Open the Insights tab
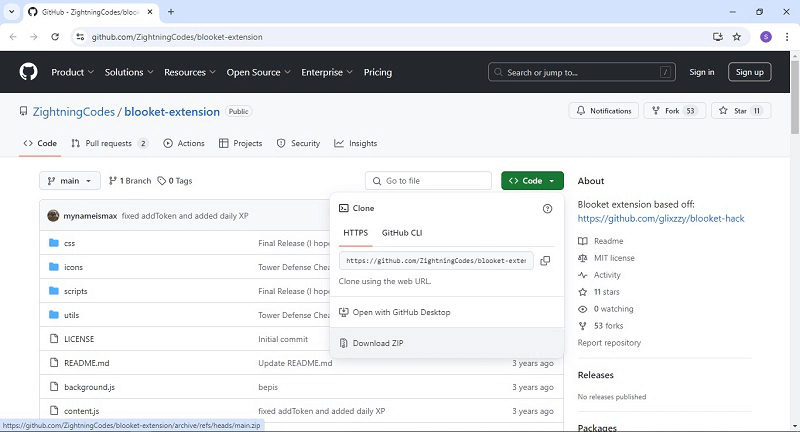Viewport: 800px width, 432px height. point(356,143)
